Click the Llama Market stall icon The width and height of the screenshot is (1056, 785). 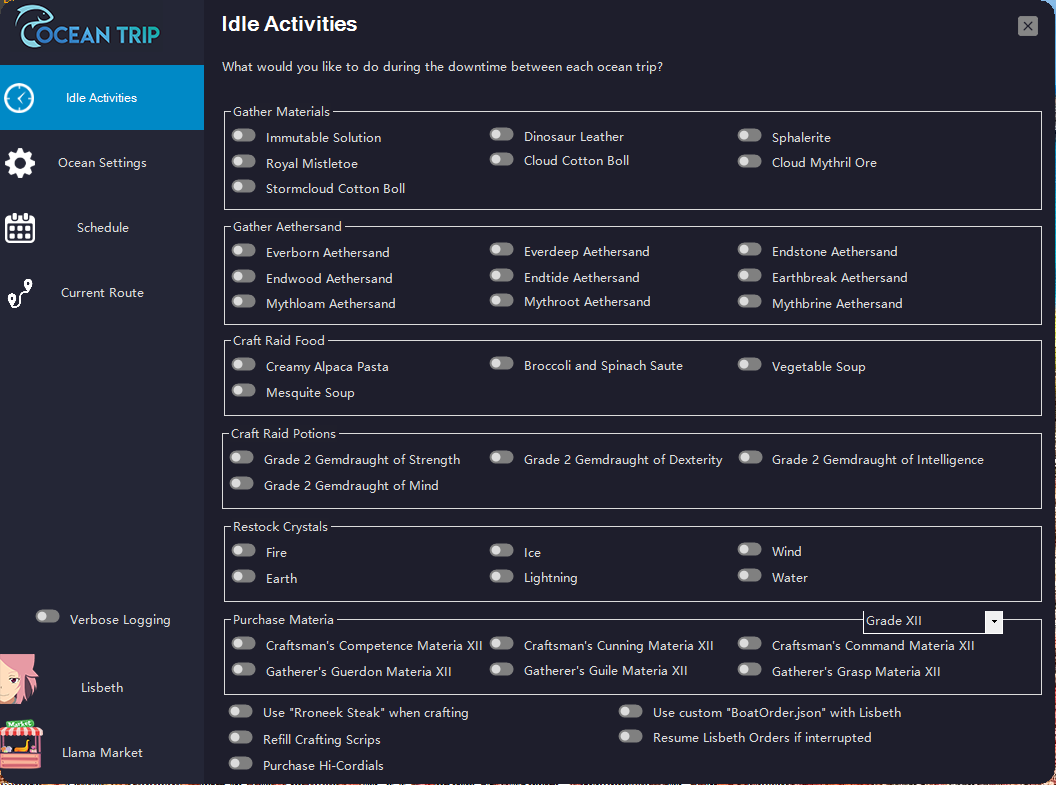21,745
